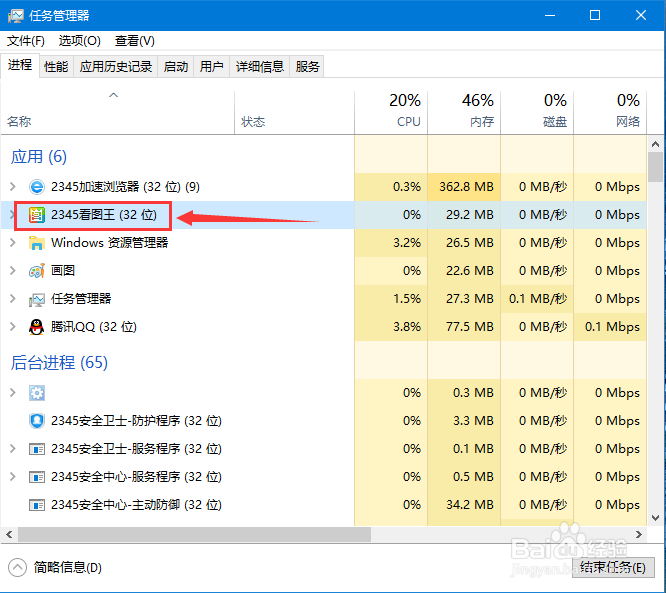666x593 pixels.
Task: Click the vertical scrollbar down arrow
Action: pos(655,518)
